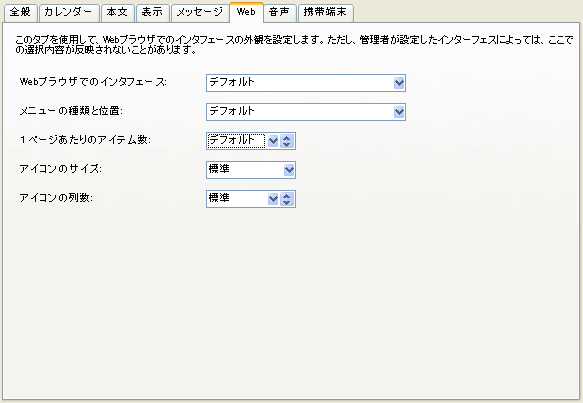The height and width of the screenshot is (403, 583).
Task: Open the 携帯端末 tab
Action: point(325,13)
